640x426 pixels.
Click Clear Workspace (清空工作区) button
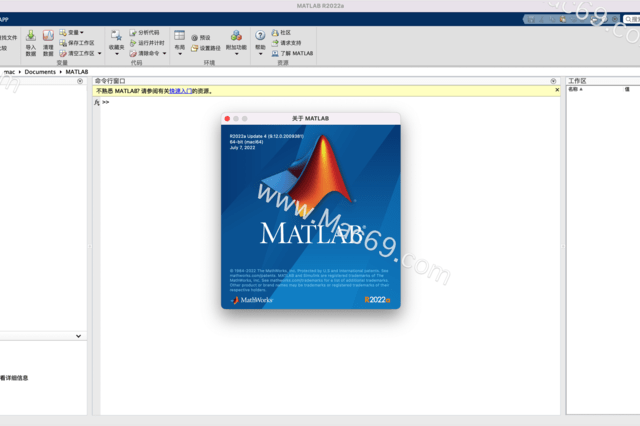(76, 53)
